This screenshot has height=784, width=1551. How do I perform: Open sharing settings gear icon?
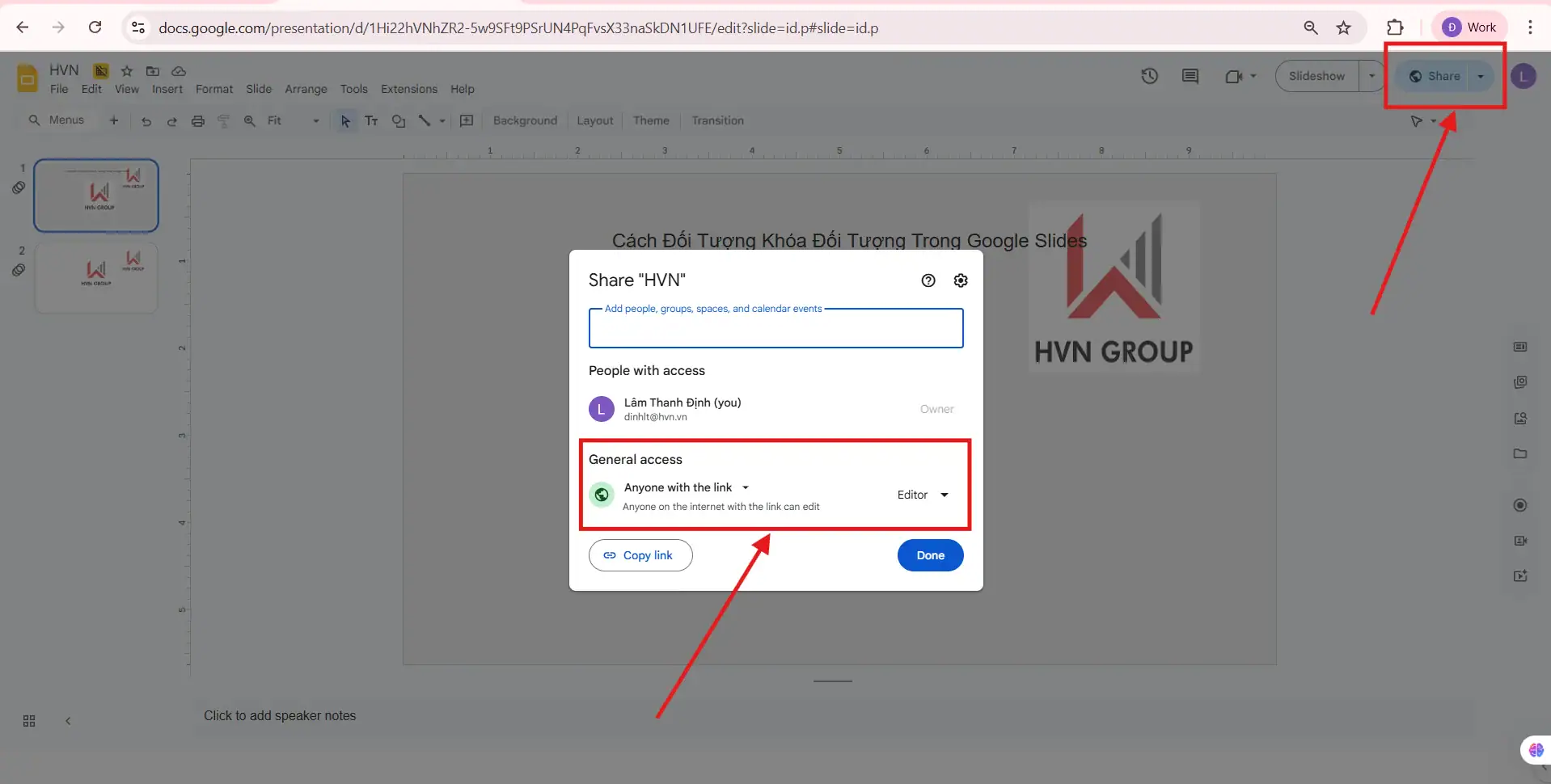[961, 280]
